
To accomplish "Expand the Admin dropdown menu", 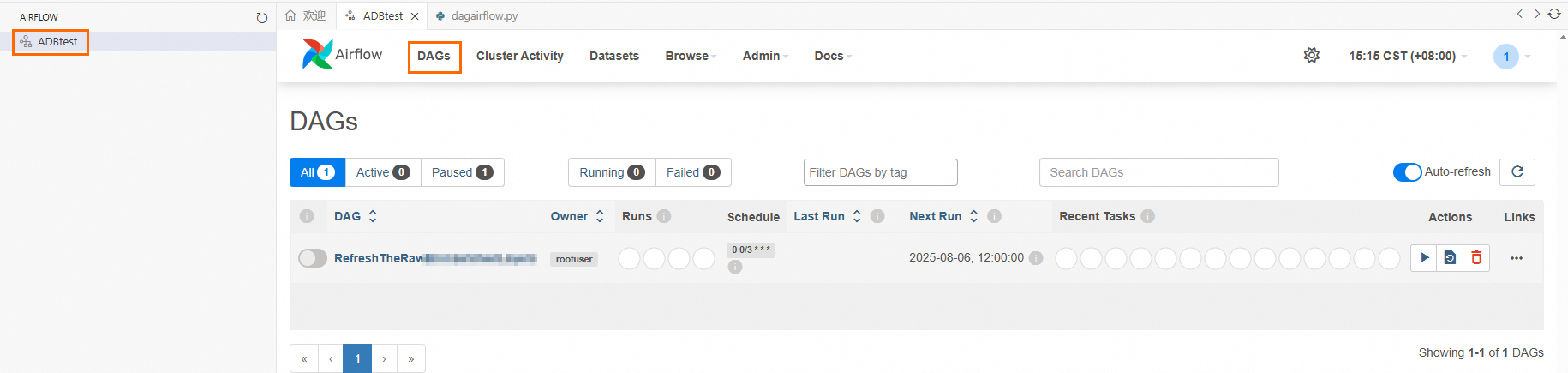I will 765,56.
